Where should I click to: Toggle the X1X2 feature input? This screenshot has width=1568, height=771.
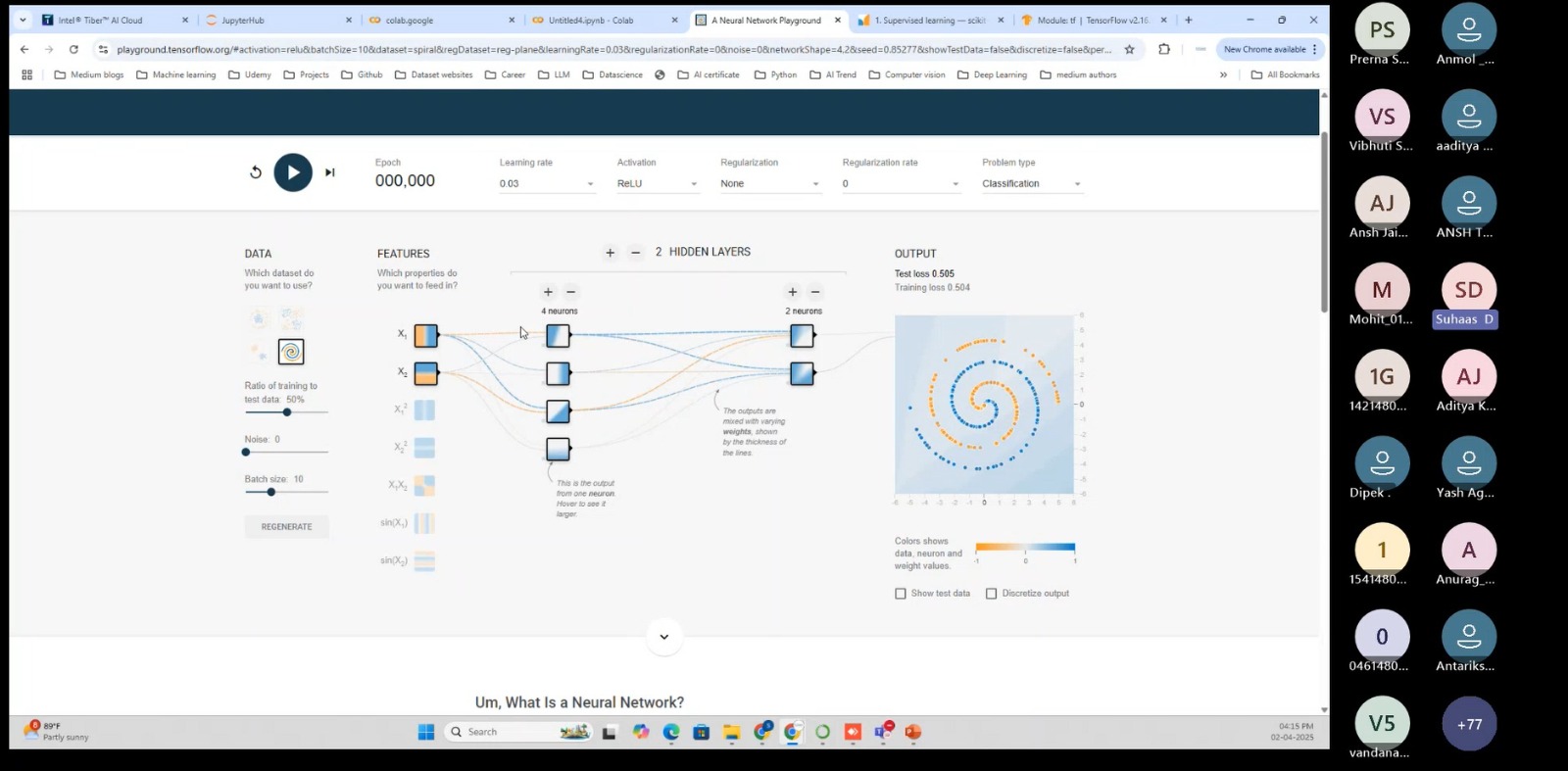pos(424,486)
